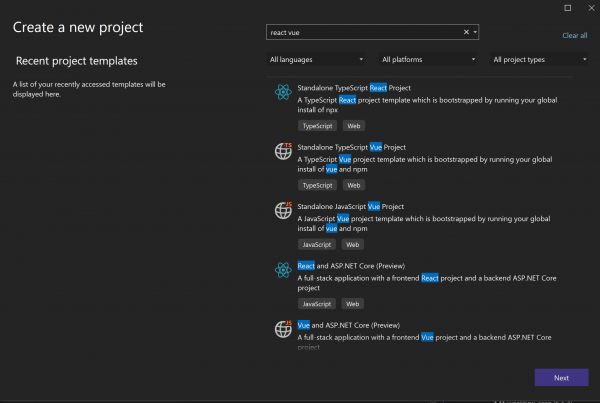Click the TS globe icon of Standalone TypeScript Vue Project

click(x=283, y=151)
